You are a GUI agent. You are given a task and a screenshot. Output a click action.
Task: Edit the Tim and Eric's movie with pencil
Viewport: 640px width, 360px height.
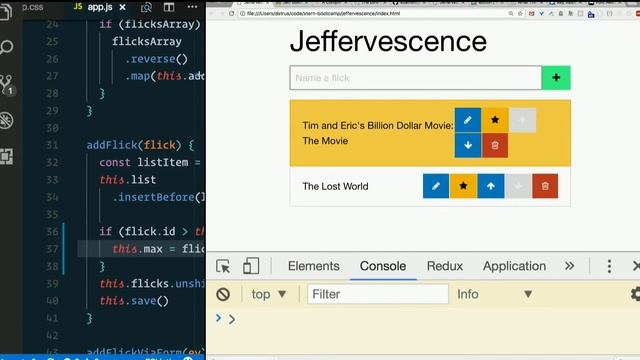click(x=468, y=120)
